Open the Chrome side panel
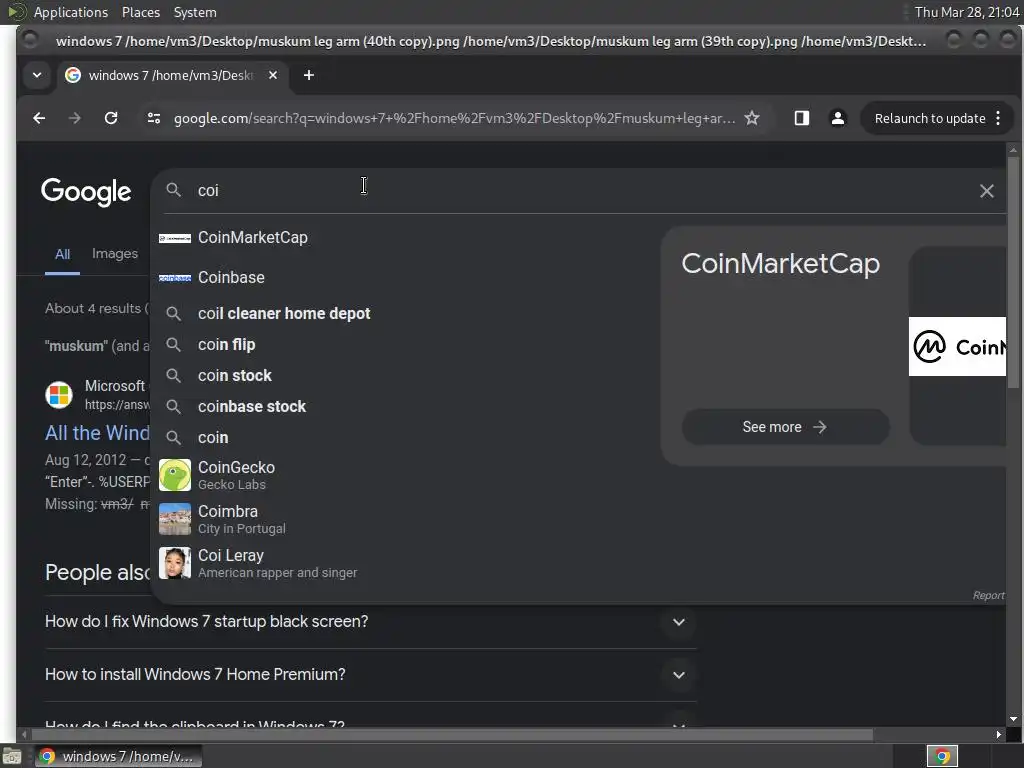This screenshot has height=768, width=1024. coord(802,118)
